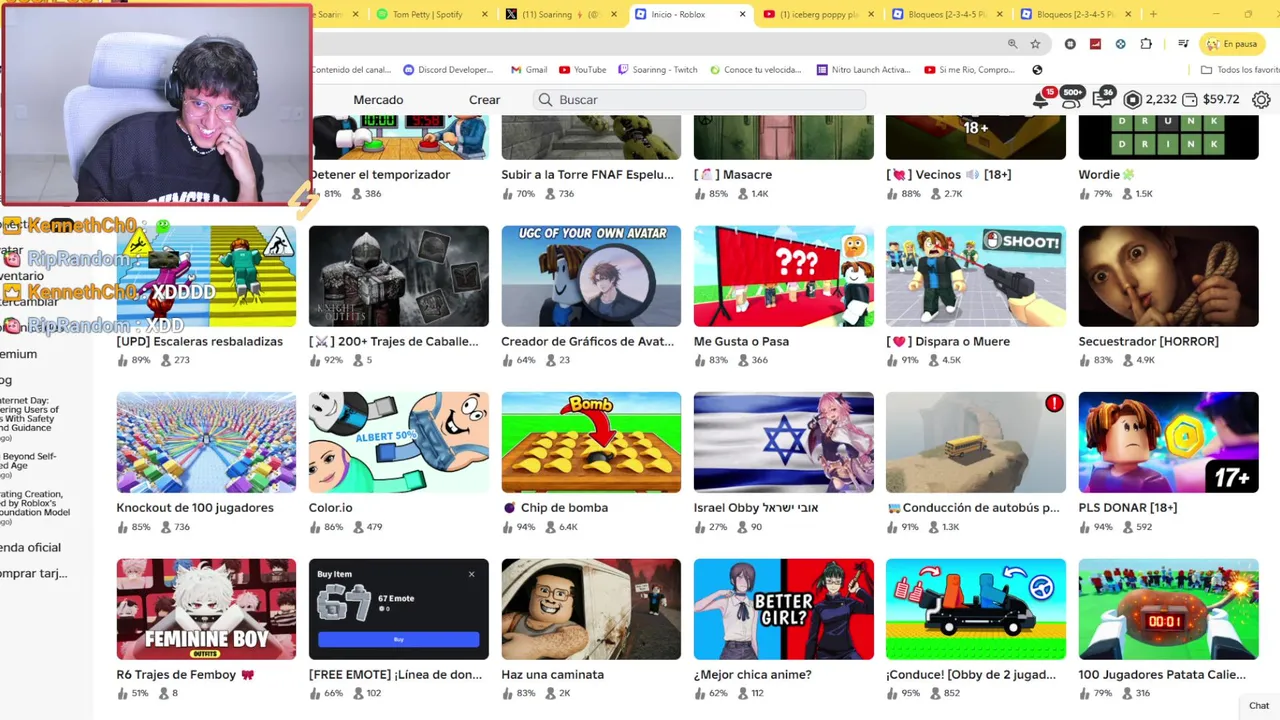The width and height of the screenshot is (1280, 720).
Task: Open the Detener el temporizador title
Action: (x=380, y=175)
